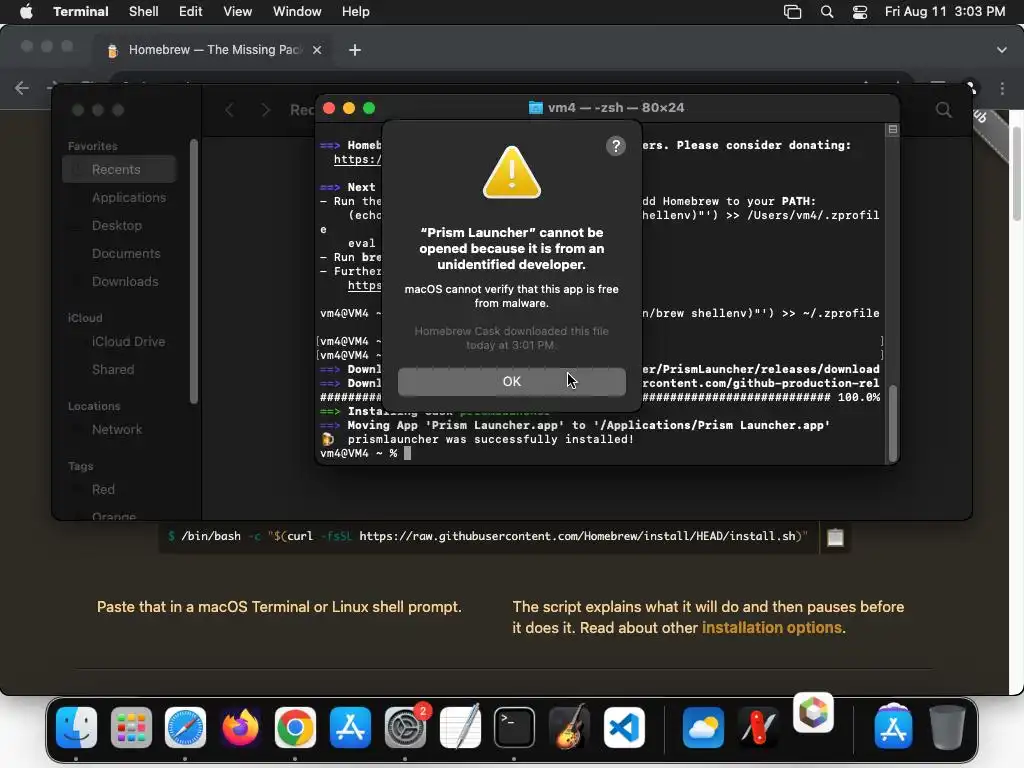The image size is (1024, 768).
Task: Select Network in Finder sidebar
Action: (x=119, y=430)
